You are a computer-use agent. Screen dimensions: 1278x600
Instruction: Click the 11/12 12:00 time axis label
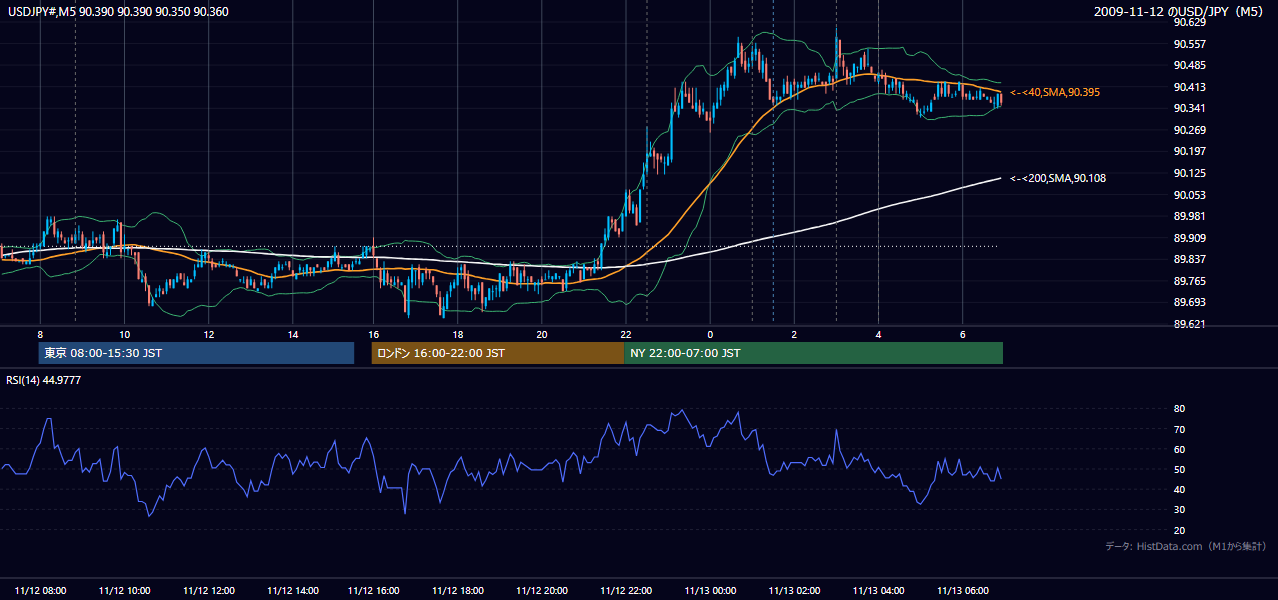point(208,591)
